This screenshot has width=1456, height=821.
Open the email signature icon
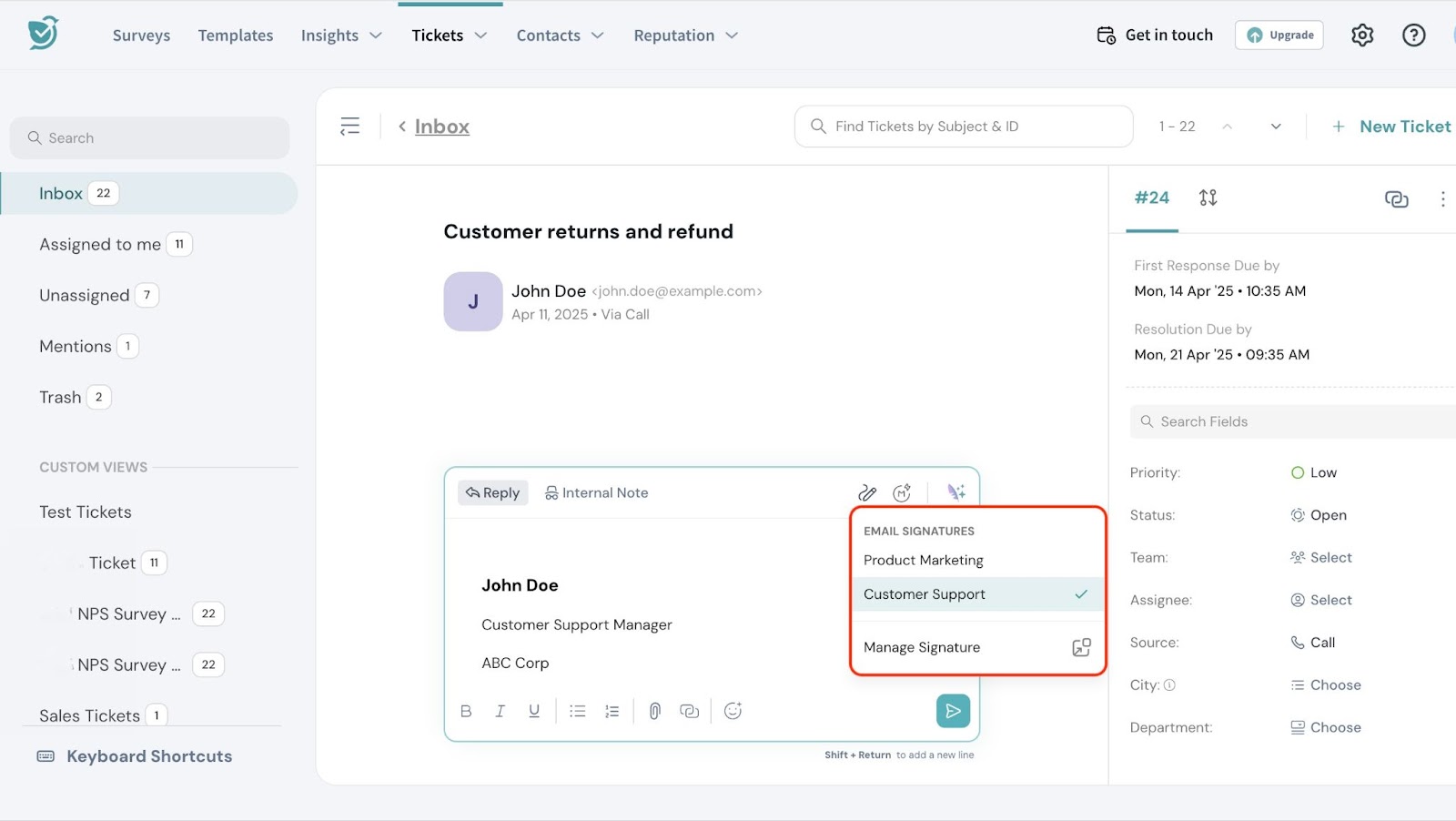(867, 492)
